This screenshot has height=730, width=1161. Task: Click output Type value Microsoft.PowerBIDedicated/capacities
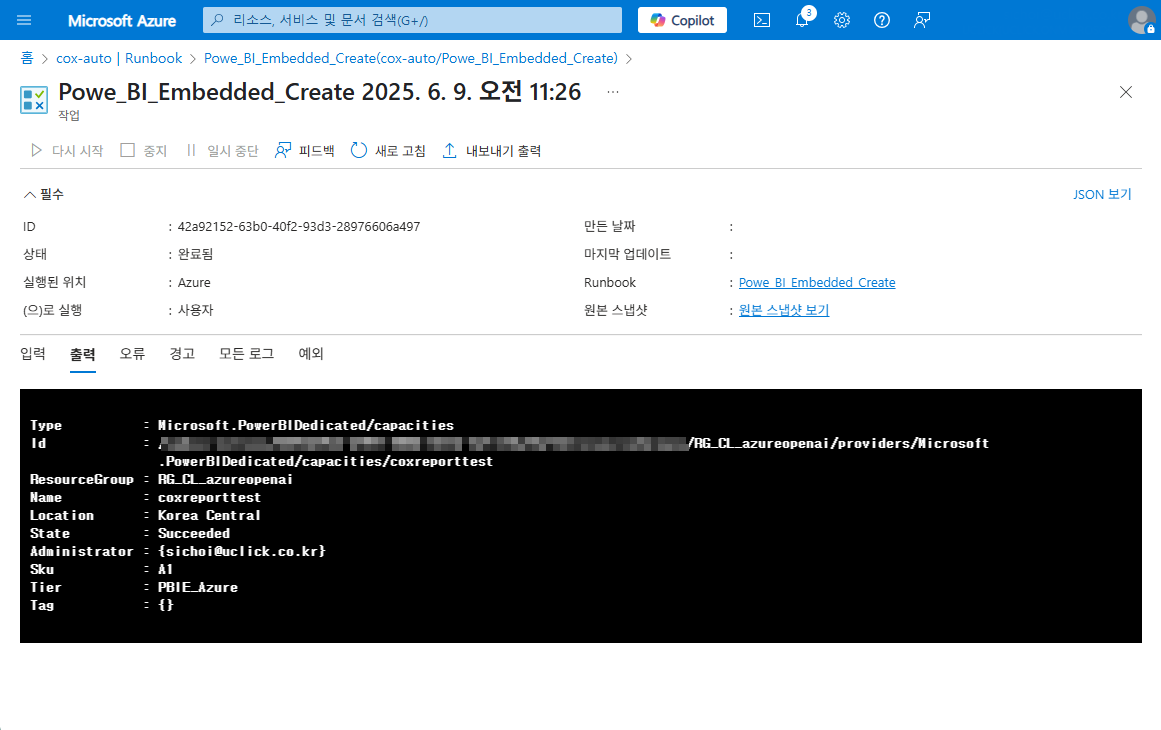(x=306, y=425)
